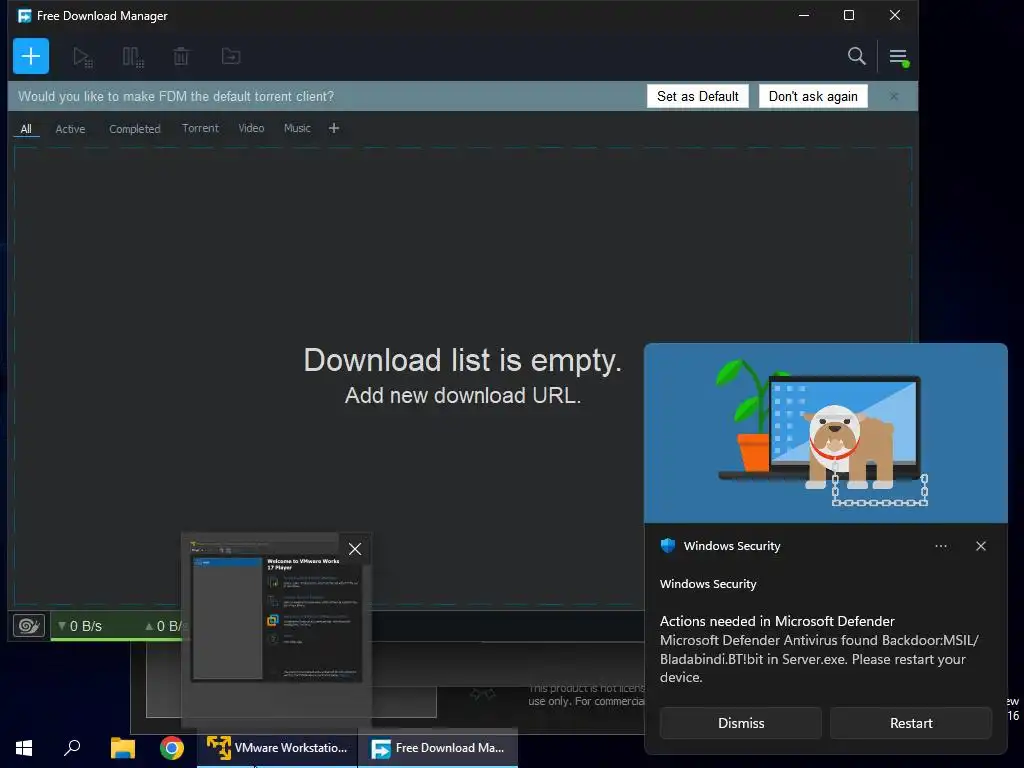The height and width of the screenshot is (768, 1024).
Task: Open the download speed 0 B/s indicator
Action: pyautogui.click(x=80, y=626)
